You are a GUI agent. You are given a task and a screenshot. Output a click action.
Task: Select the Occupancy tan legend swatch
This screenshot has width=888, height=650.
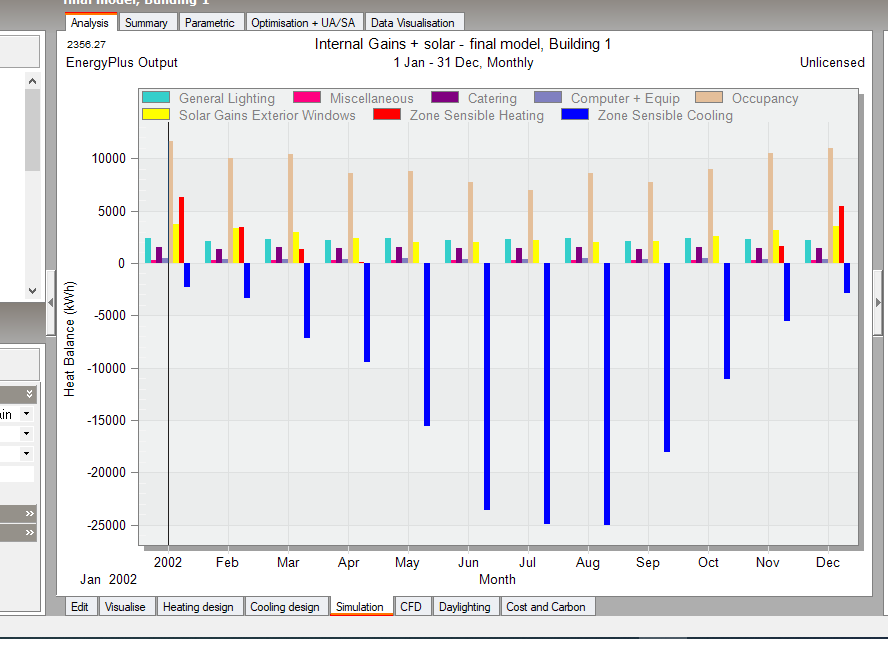tap(709, 97)
